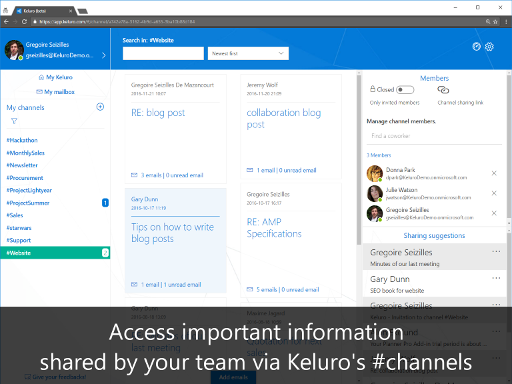Screen dimensions: 512x384
Task: Close the Keluro browser tab
Action: coord(70,11)
